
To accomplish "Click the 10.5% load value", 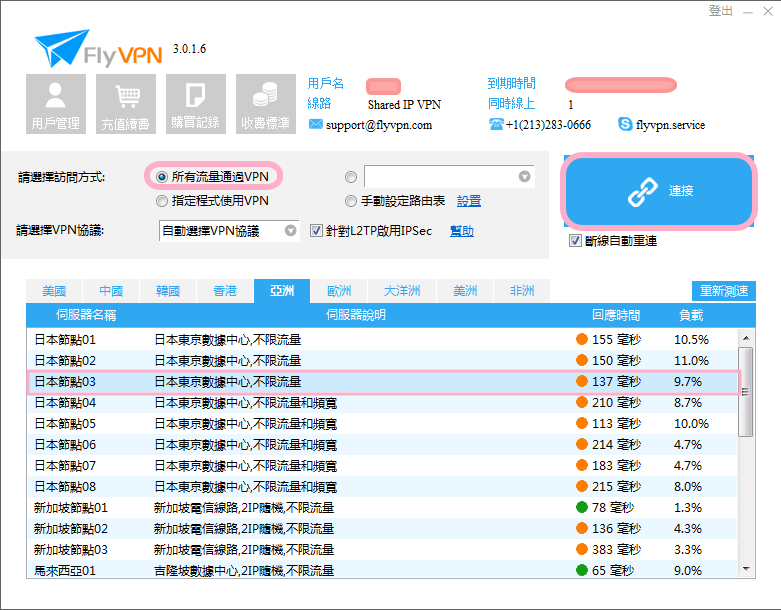I will pos(691,340).
